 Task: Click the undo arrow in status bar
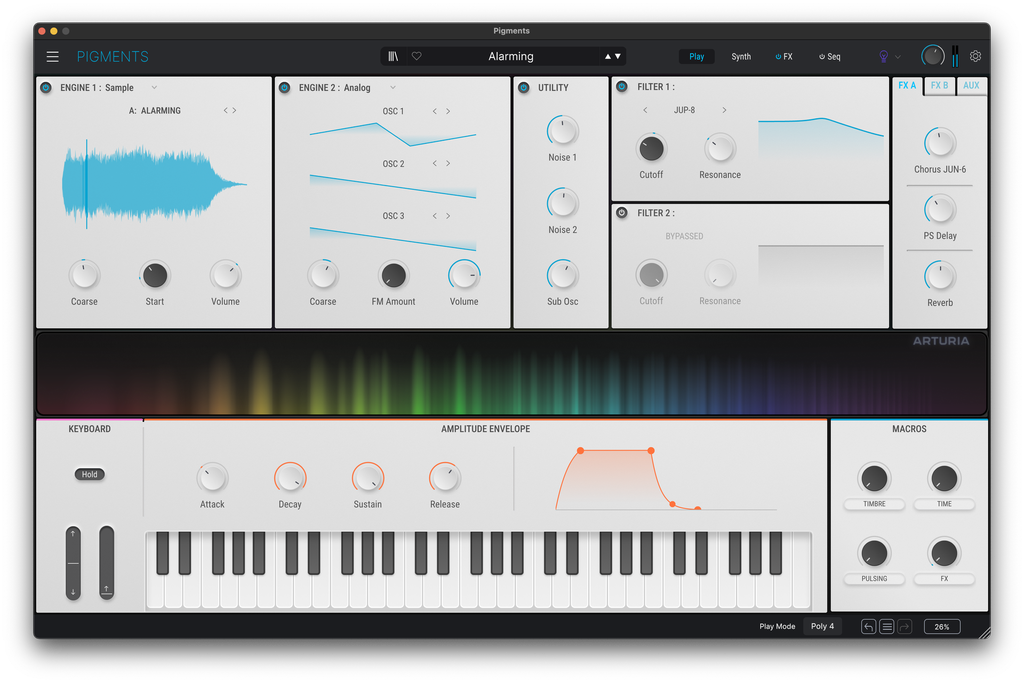tap(869, 627)
